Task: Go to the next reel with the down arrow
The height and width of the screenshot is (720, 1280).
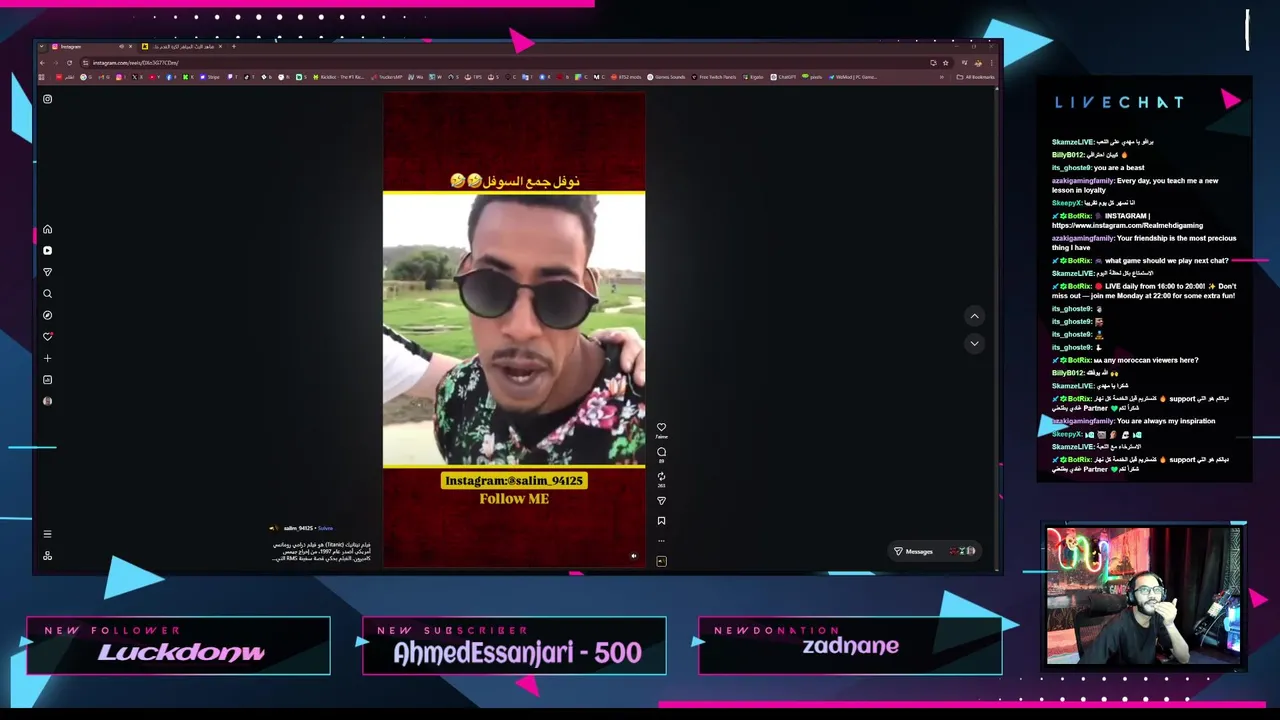Action: [974, 343]
